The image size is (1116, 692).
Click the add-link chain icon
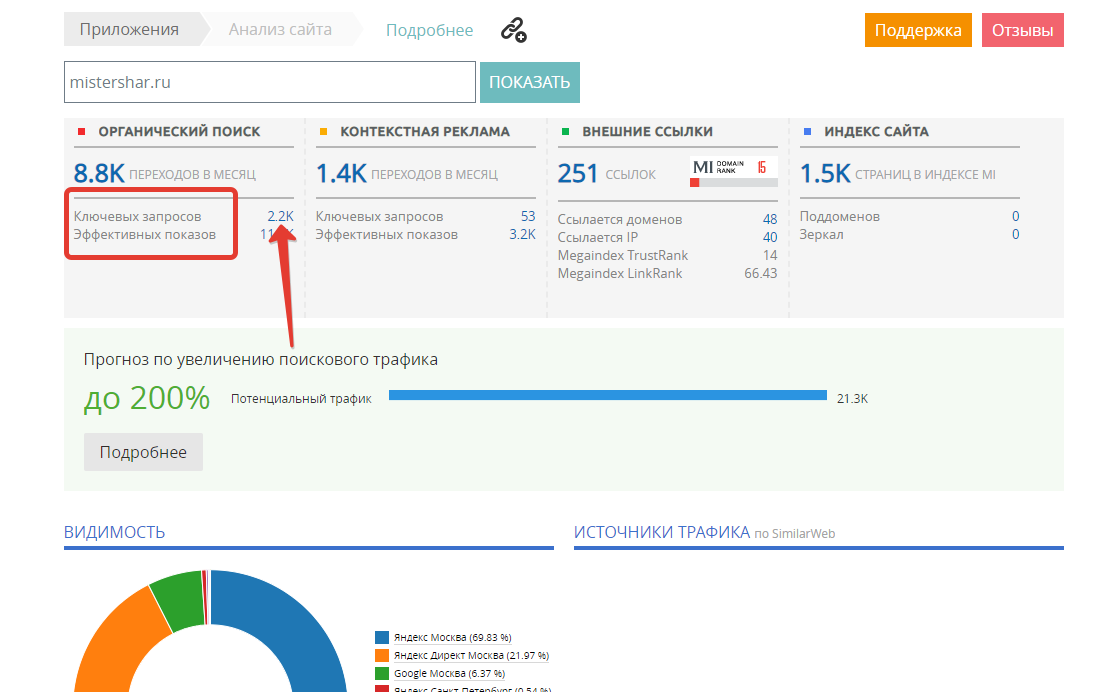[x=513, y=30]
